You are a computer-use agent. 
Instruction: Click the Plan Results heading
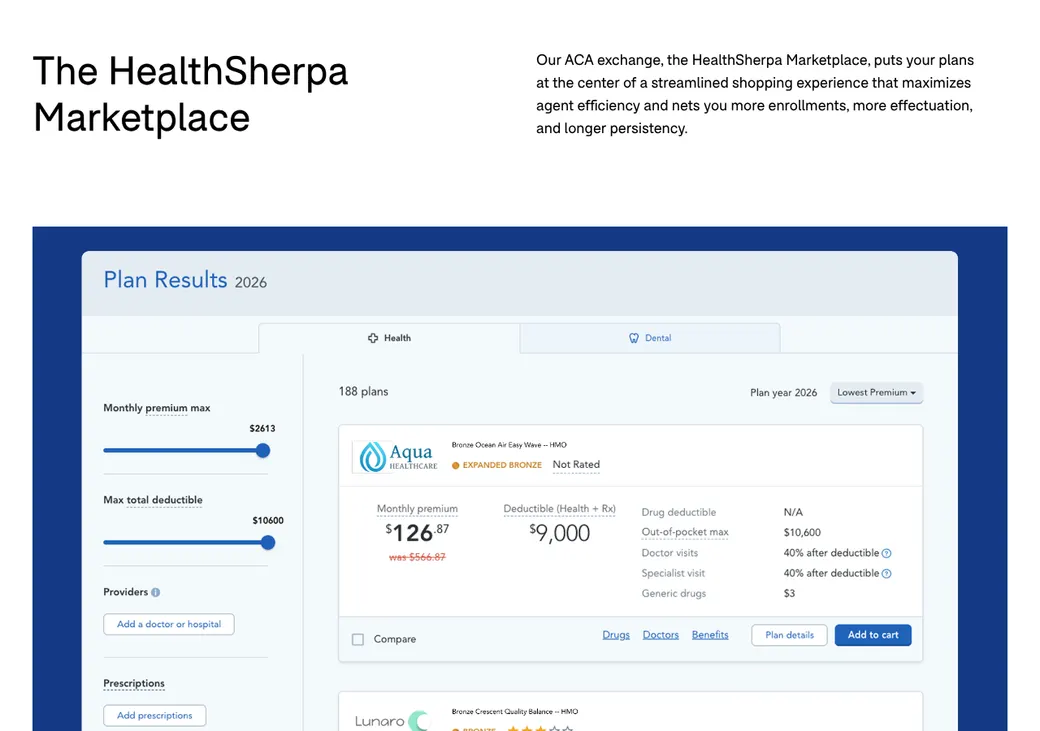[165, 280]
